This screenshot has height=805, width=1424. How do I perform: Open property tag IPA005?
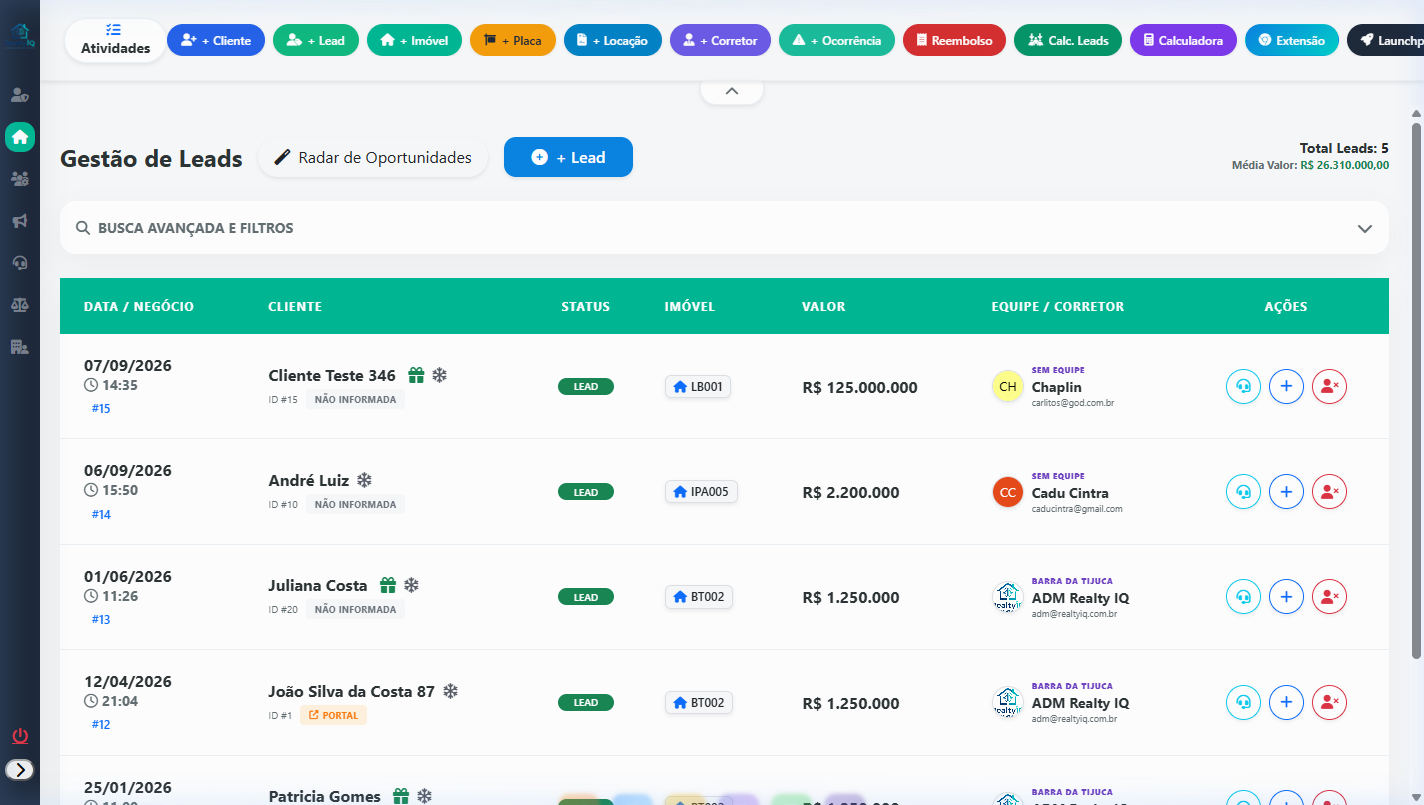701,492
